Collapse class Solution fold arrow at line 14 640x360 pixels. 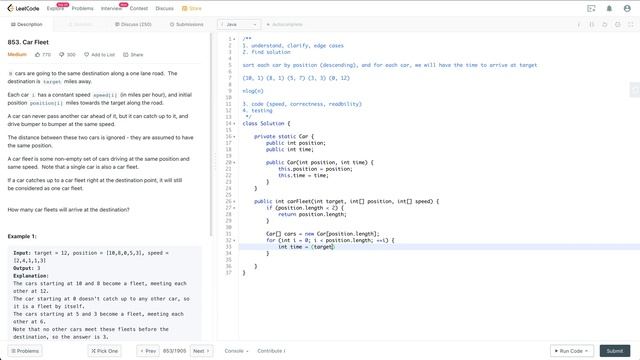[234, 123]
